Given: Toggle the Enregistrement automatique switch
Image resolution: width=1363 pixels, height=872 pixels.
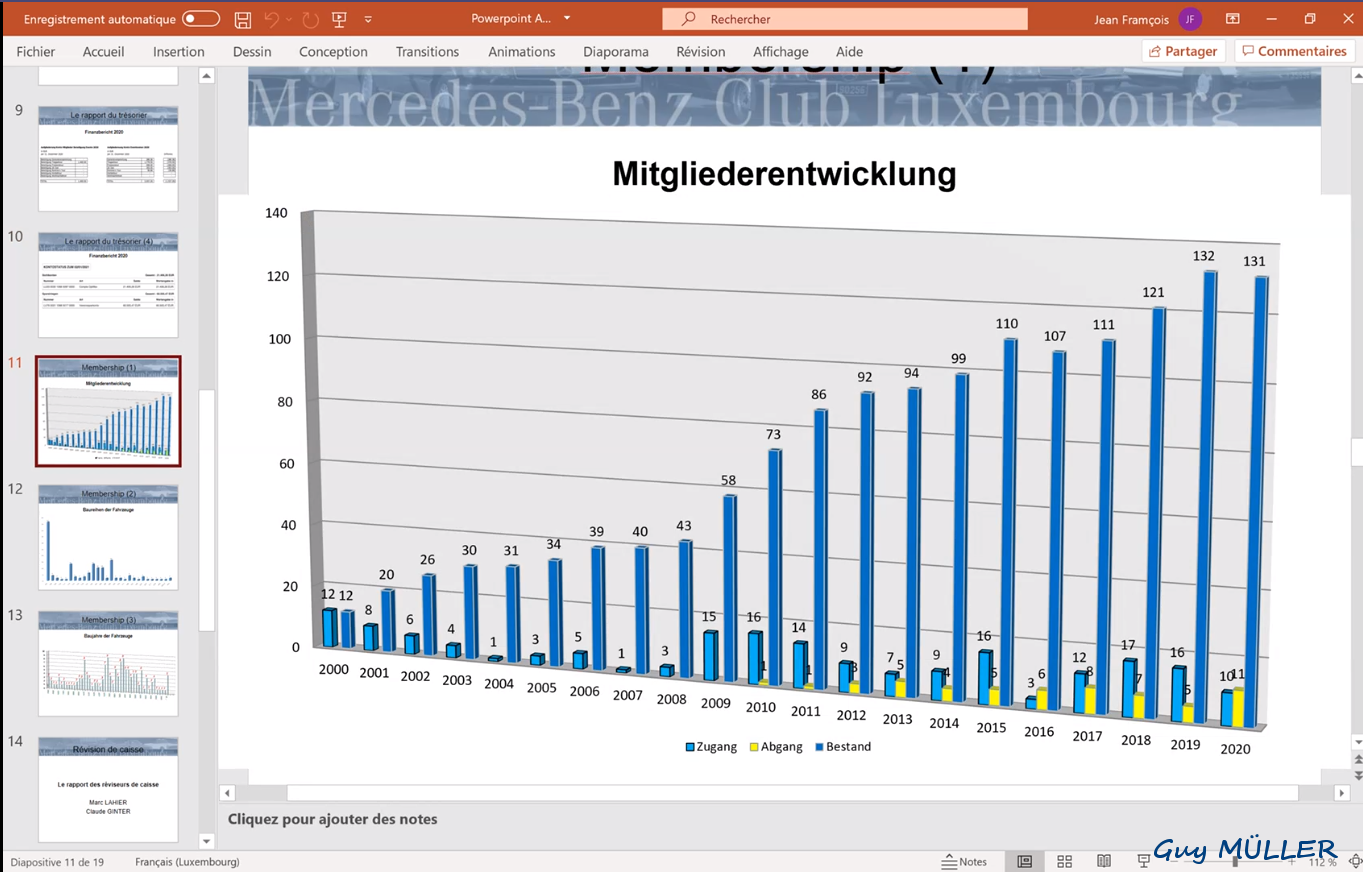Looking at the screenshot, I should [201, 19].
